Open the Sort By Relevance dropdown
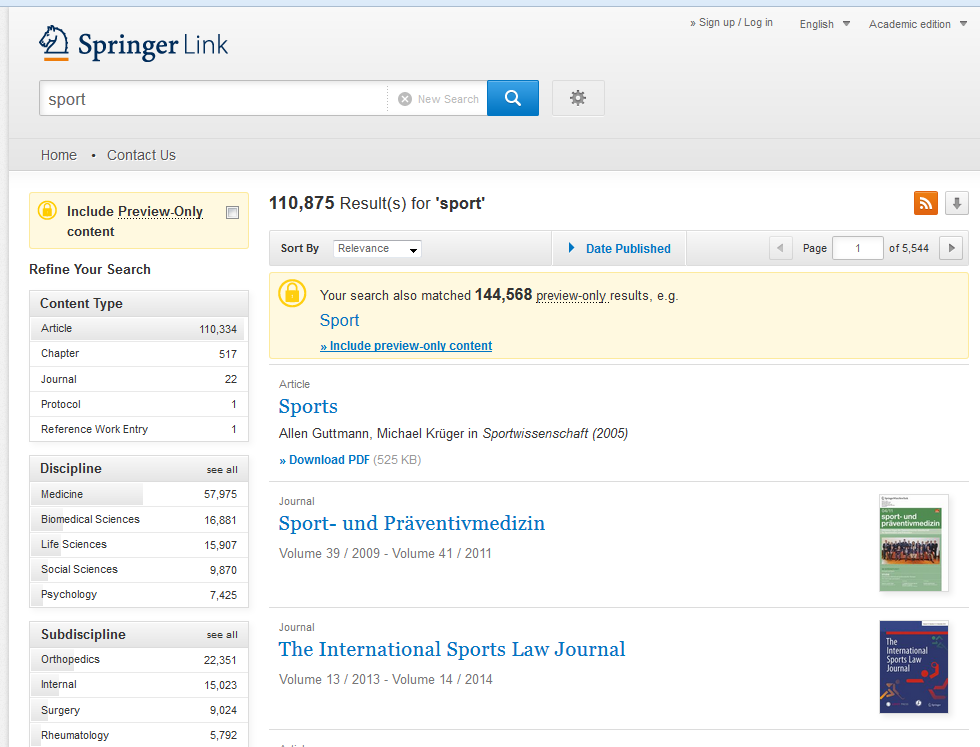The width and height of the screenshot is (980, 747). tap(378, 249)
